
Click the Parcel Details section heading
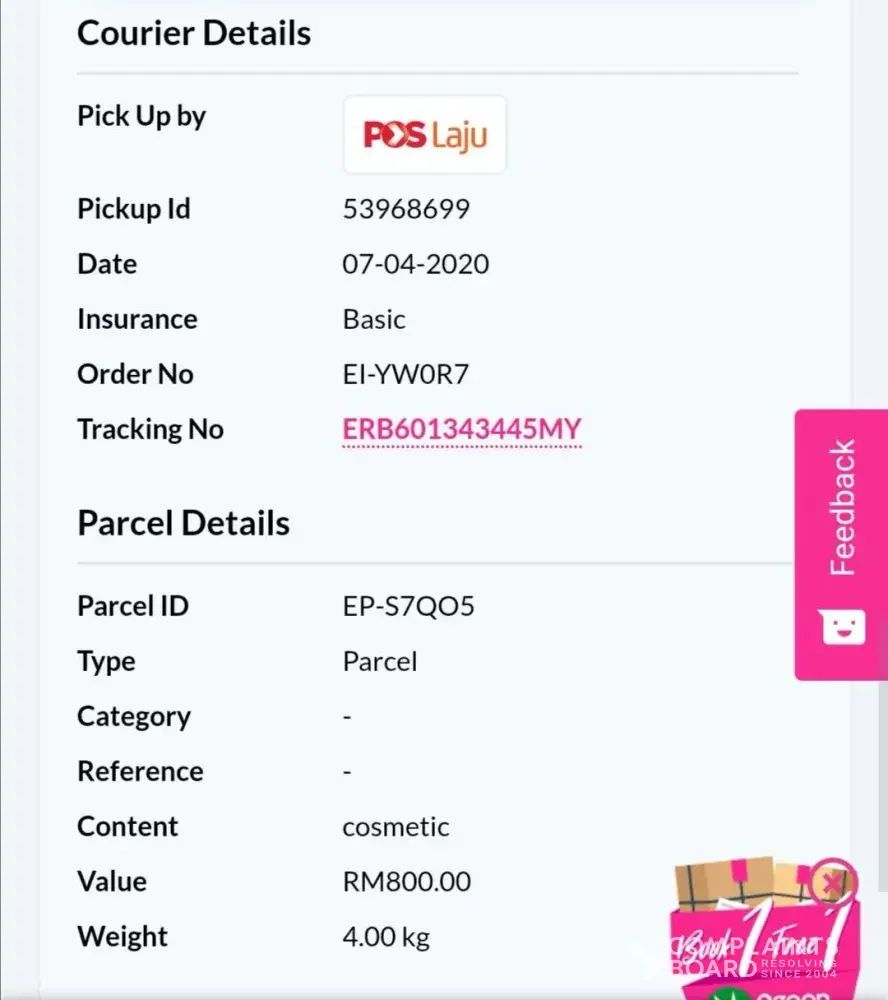(x=184, y=523)
